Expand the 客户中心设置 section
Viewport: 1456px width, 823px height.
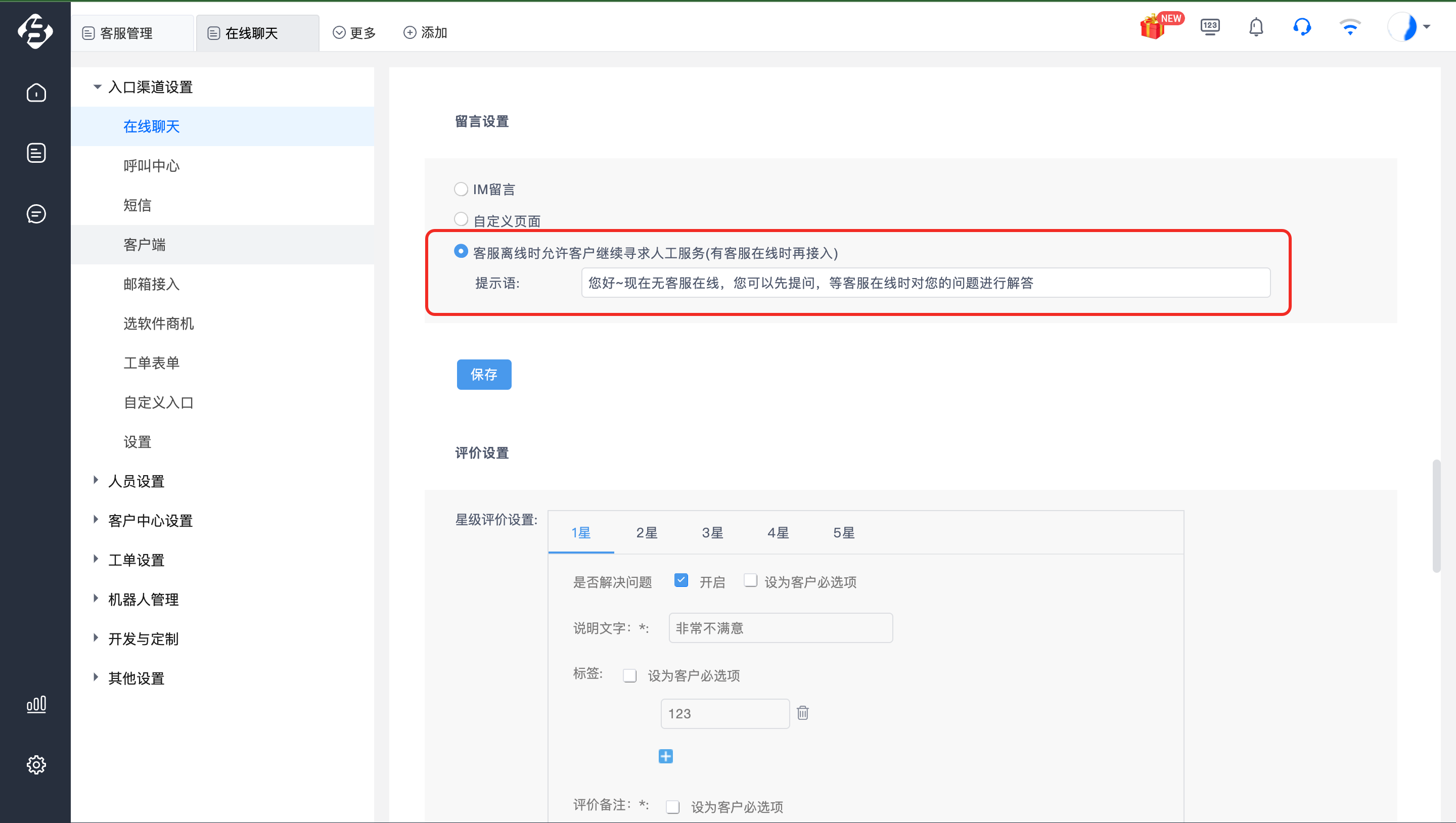click(96, 520)
